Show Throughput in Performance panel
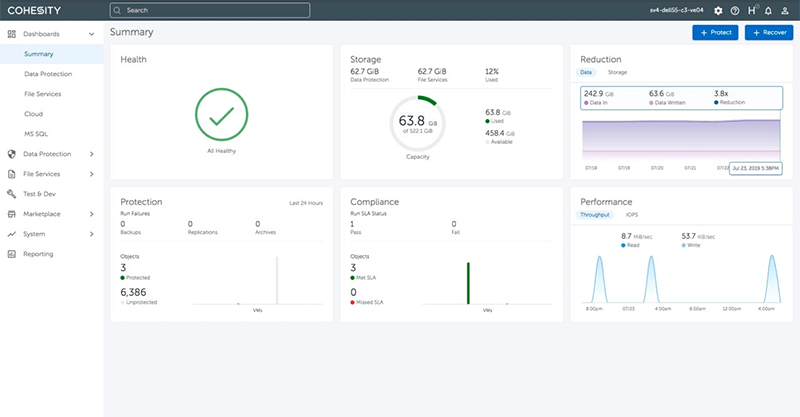The width and height of the screenshot is (800, 417). click(595, 215)
